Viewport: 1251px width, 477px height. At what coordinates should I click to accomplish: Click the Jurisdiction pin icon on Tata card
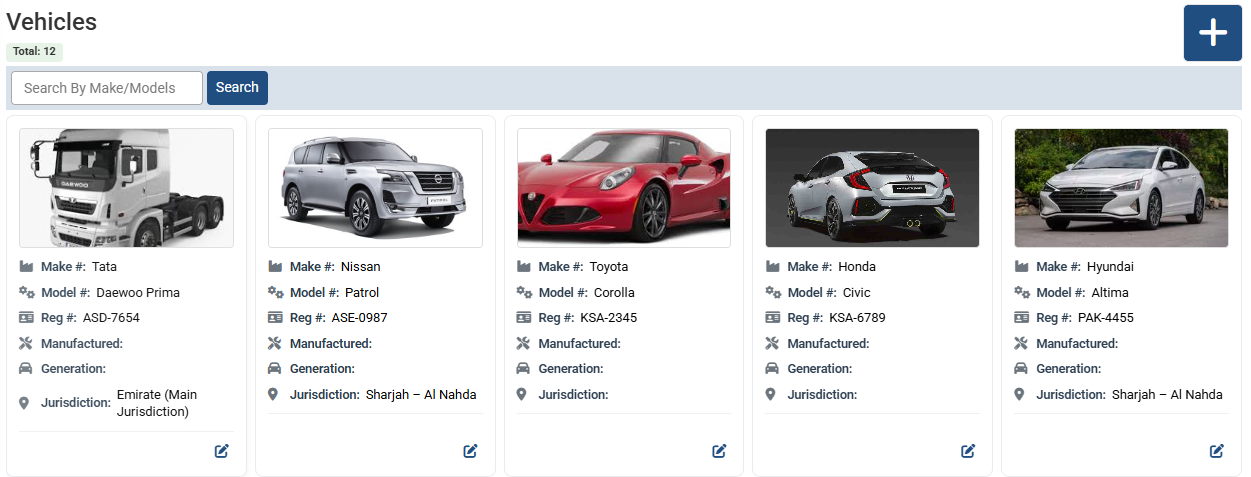pos(25,403)
